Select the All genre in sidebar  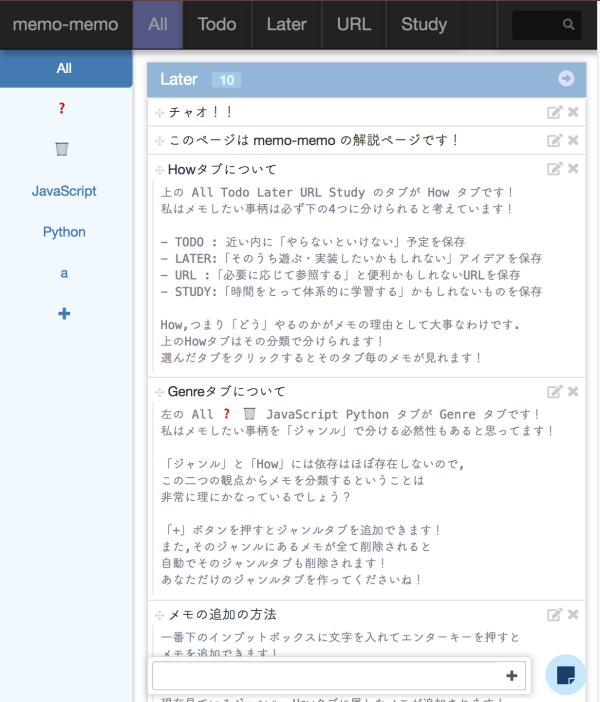pos(66,68)
